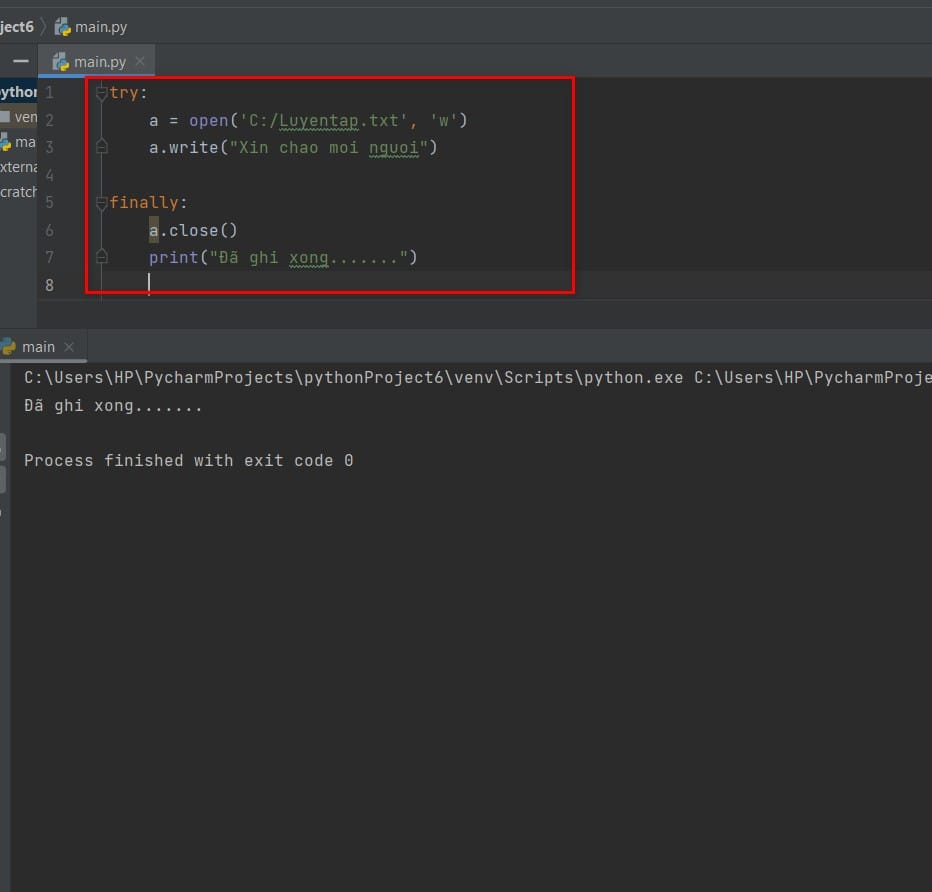The width and height of the screenshot is (932, 892).
Task: Click the ject6 breadcrumb item
Action: (x=17, y=27)
